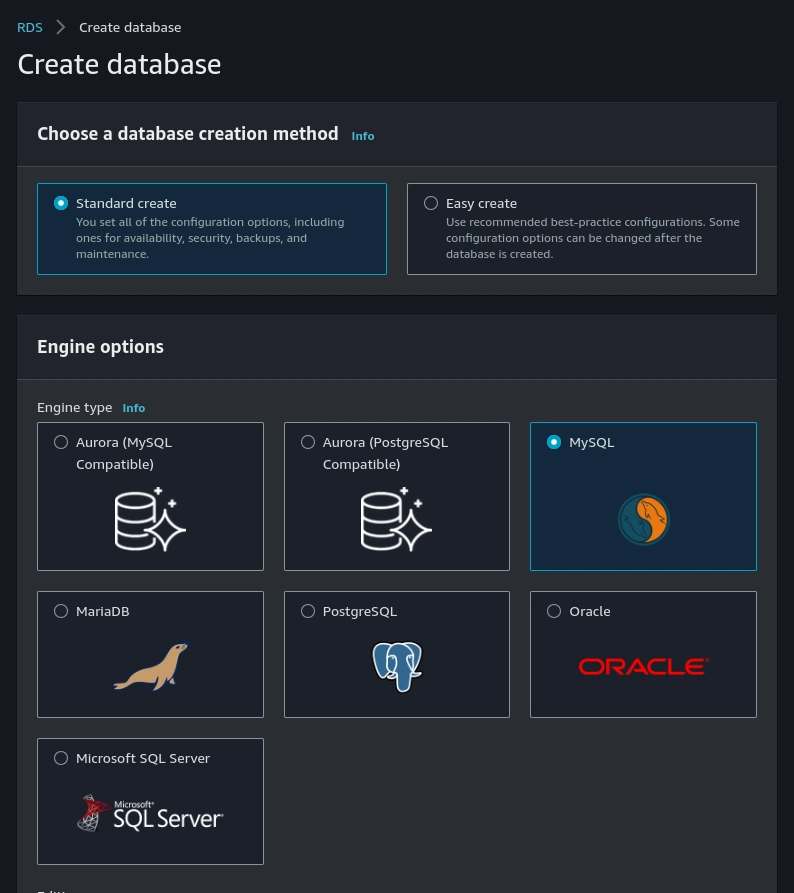This screenshot has height=893, width=794.
Task: Open the RDS breadcrumb link
Action: click(30, 27)
